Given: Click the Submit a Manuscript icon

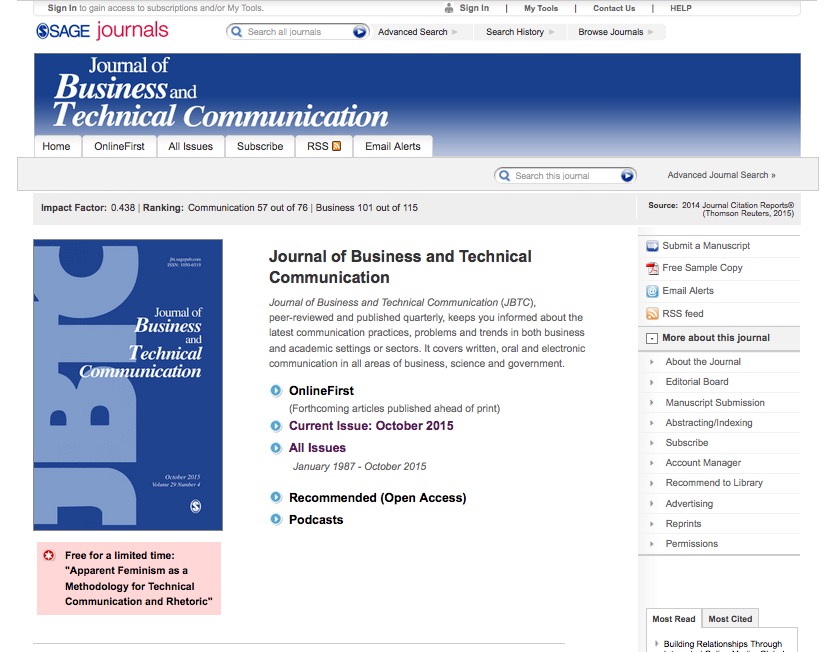Looking at the screenshot, I should [x=652, y=246].
